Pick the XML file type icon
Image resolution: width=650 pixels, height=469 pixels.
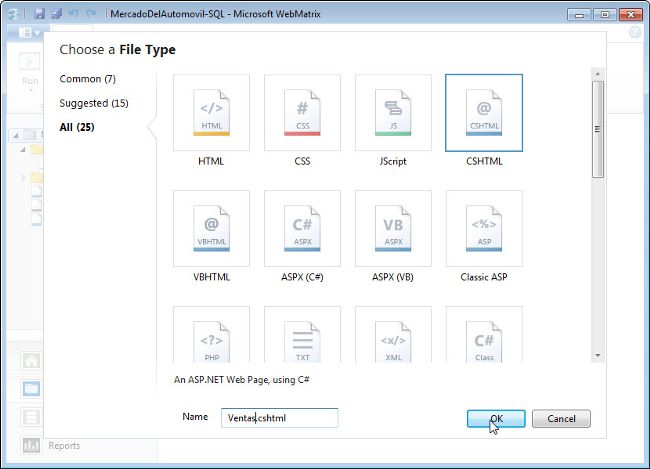tap(393, 335)
